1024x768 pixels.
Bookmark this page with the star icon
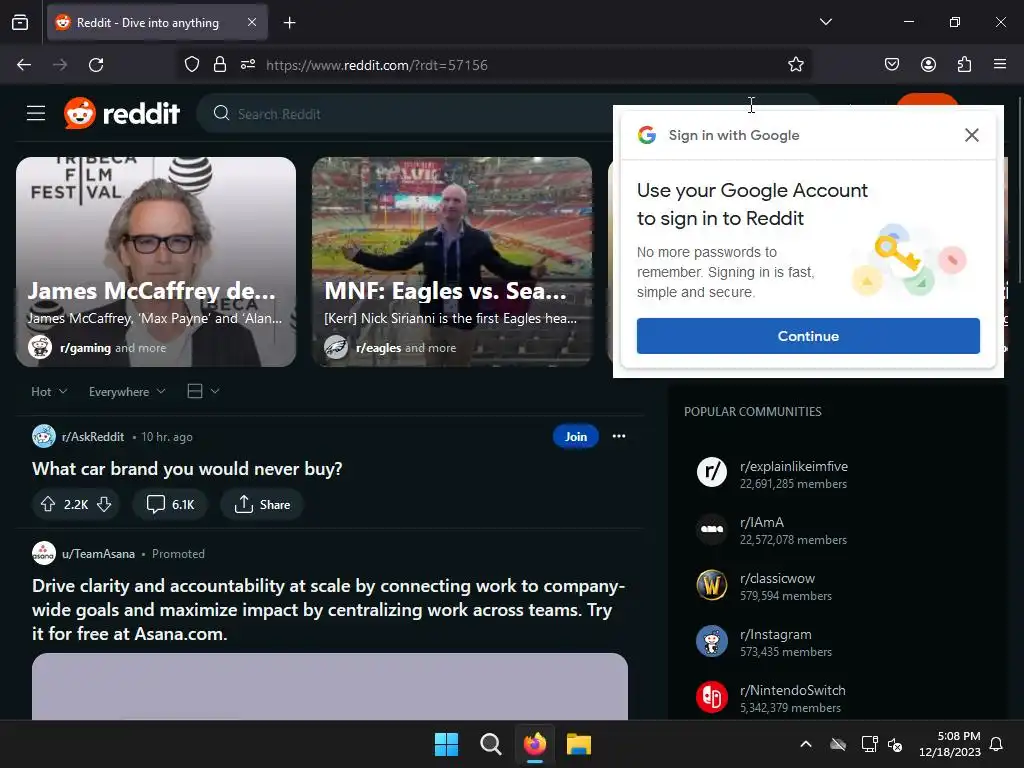pyautogui.click(x=795, y=65)
